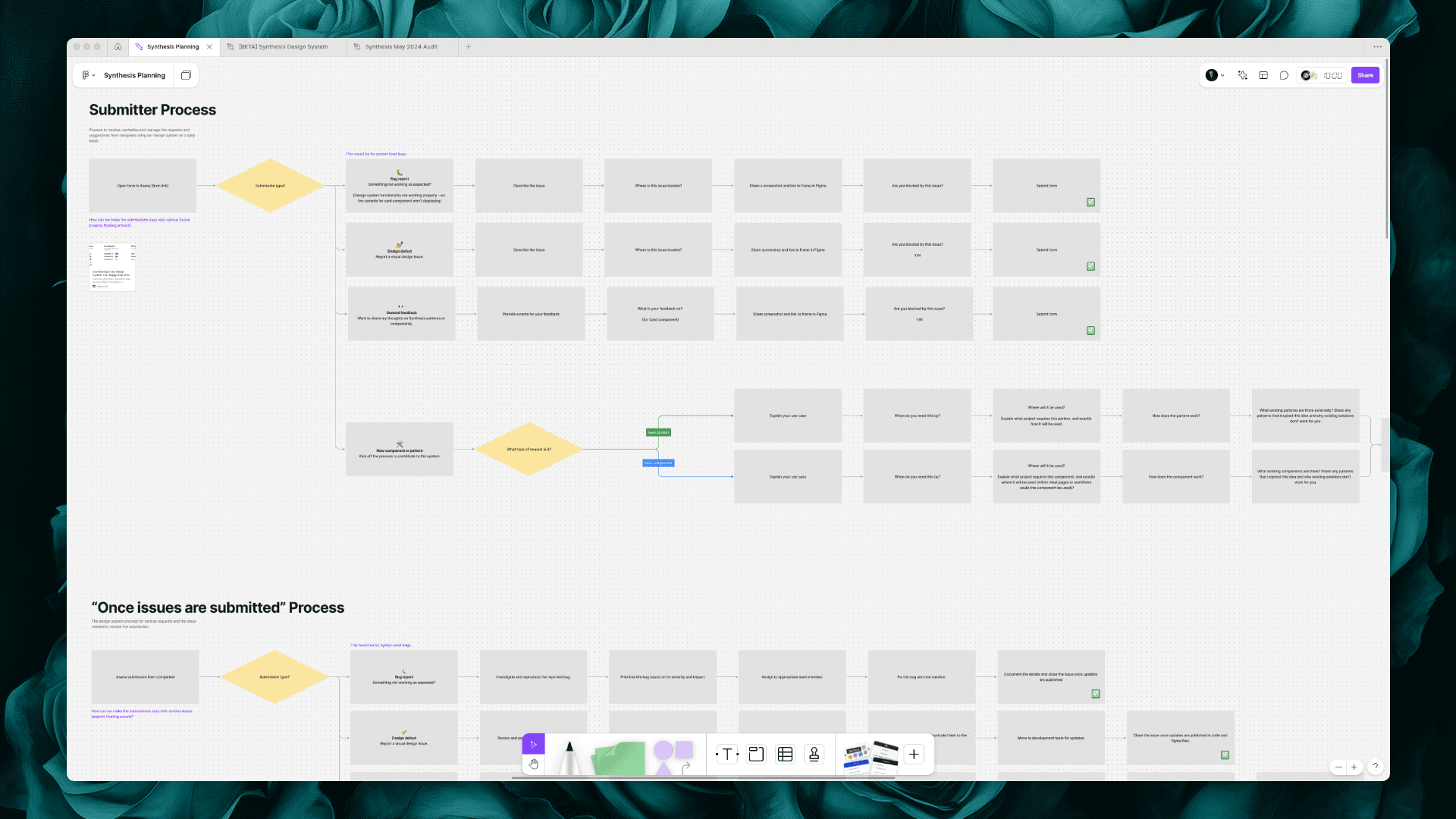1456x819 pixels.
Task: Open the Figma main menu dropdown
Action: tap(89, 75)
